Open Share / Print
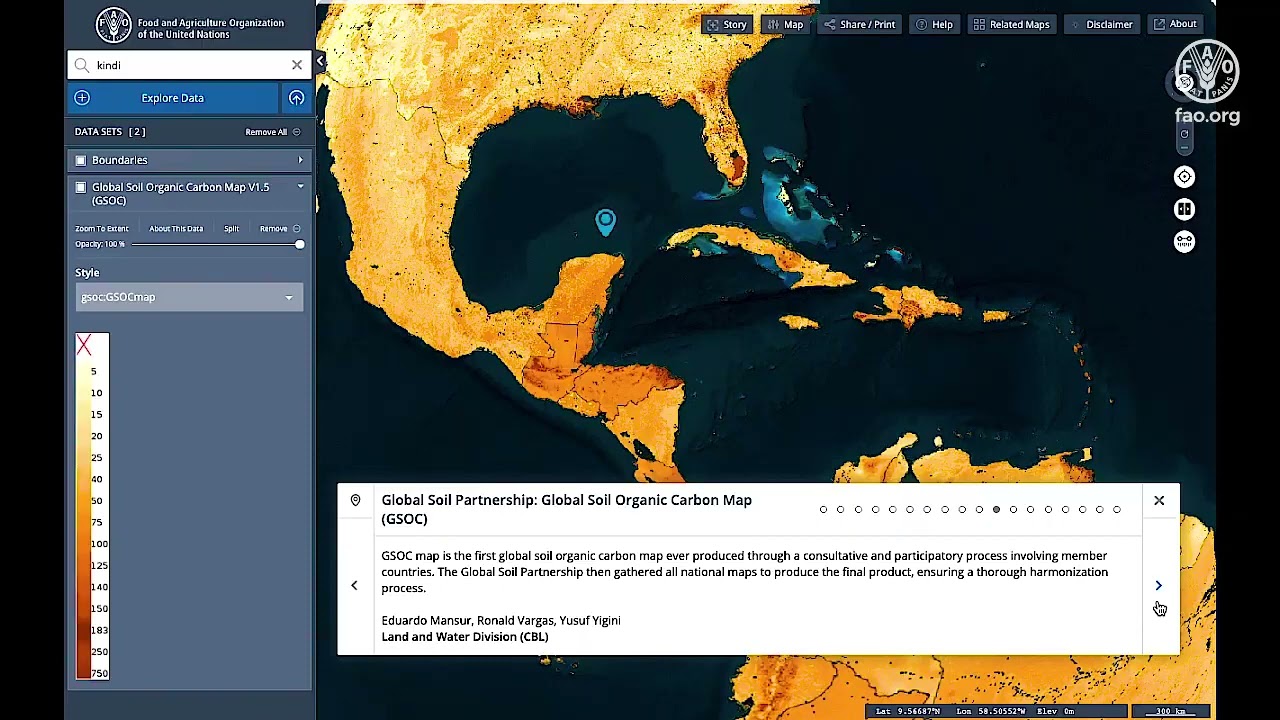Image resolution: width=1280 pixels, height=720 pixels. click(859, 24)
